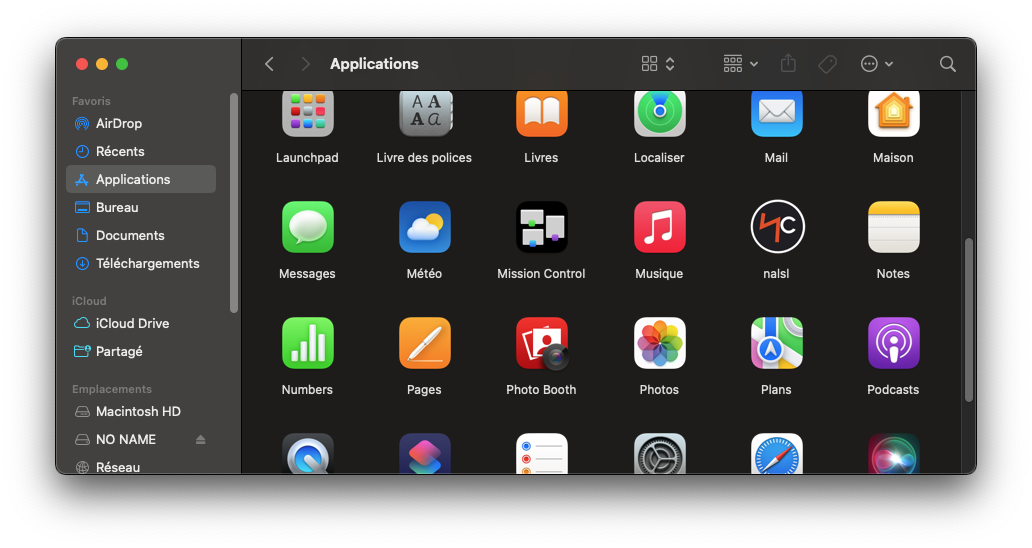
Task: Select the Podcasts app icon
Action: pyautogui.click(x=894, y=343)
